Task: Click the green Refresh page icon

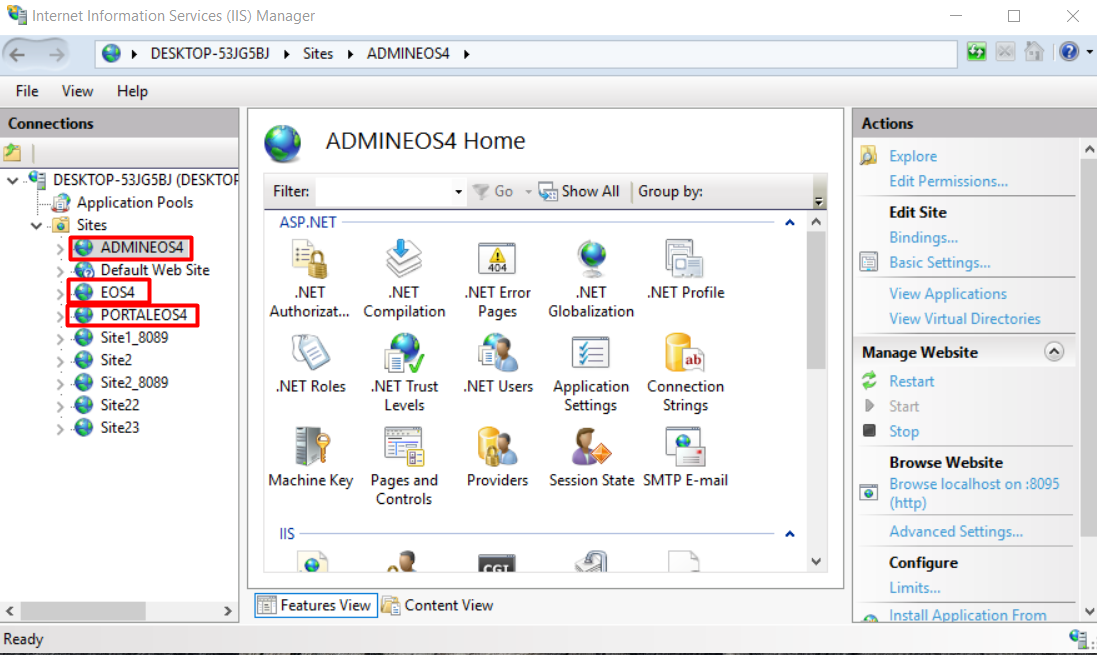Action: pyautogui.click(x=976, y=52)
